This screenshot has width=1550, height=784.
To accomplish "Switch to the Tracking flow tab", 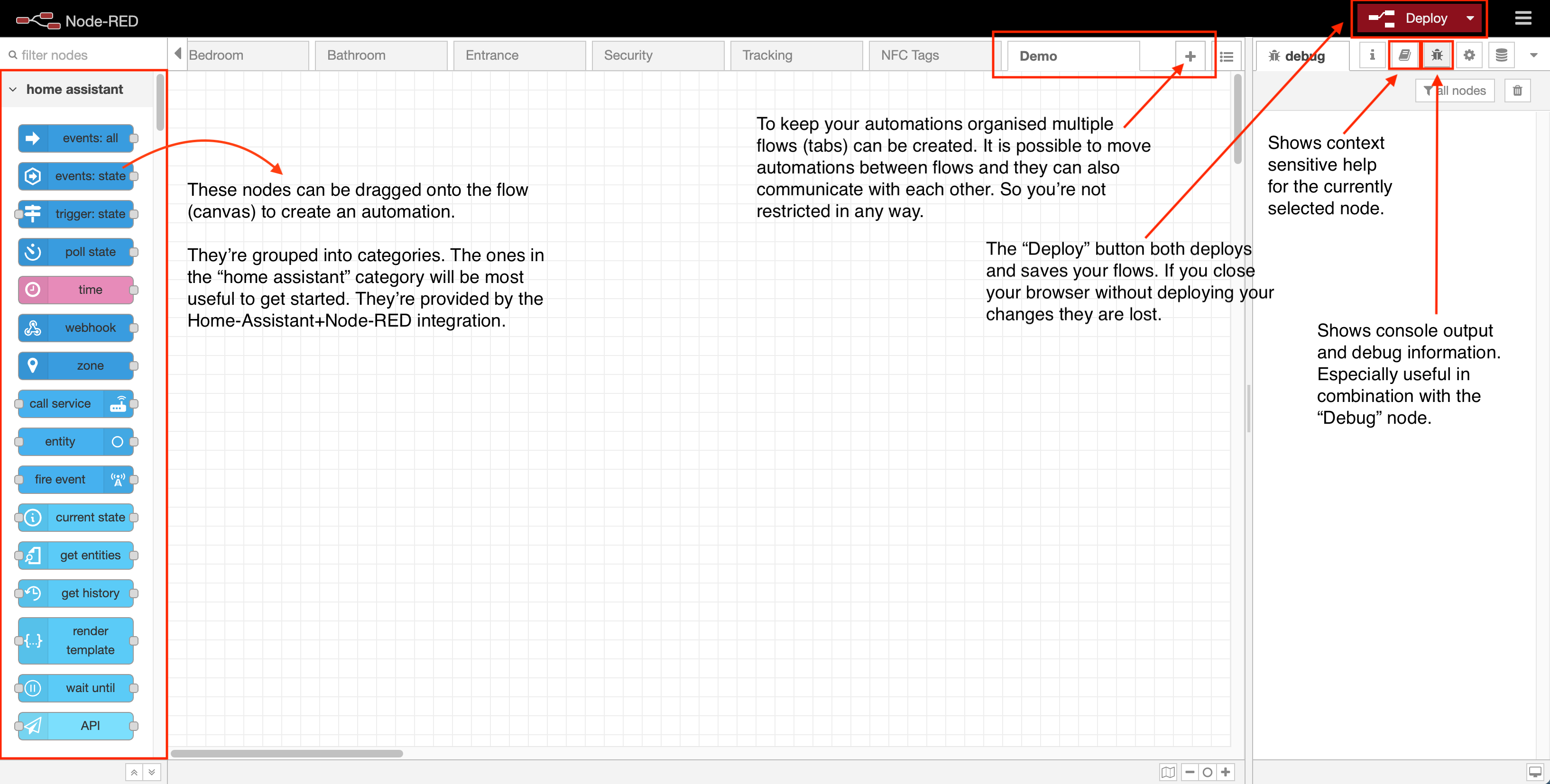I will [796, 55].
